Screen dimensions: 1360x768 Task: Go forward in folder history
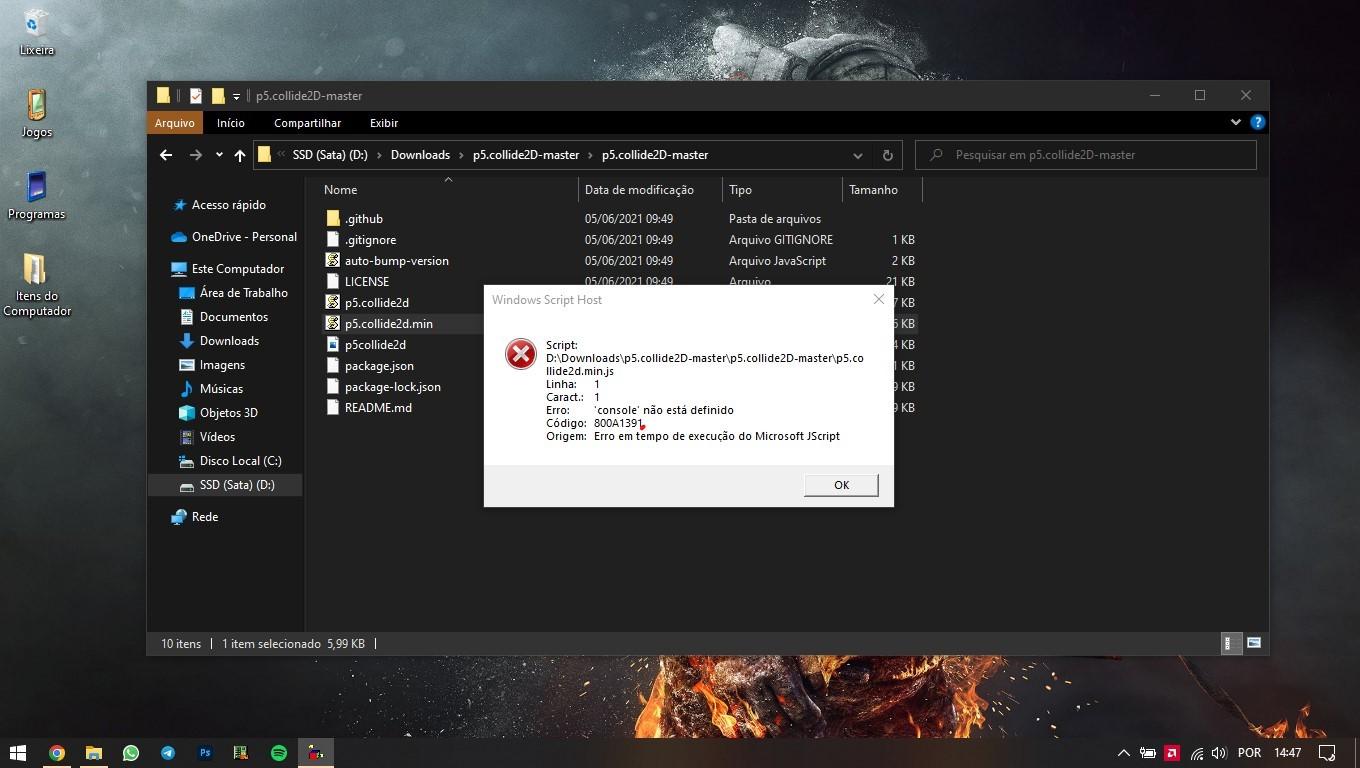(x=195, y=155)
